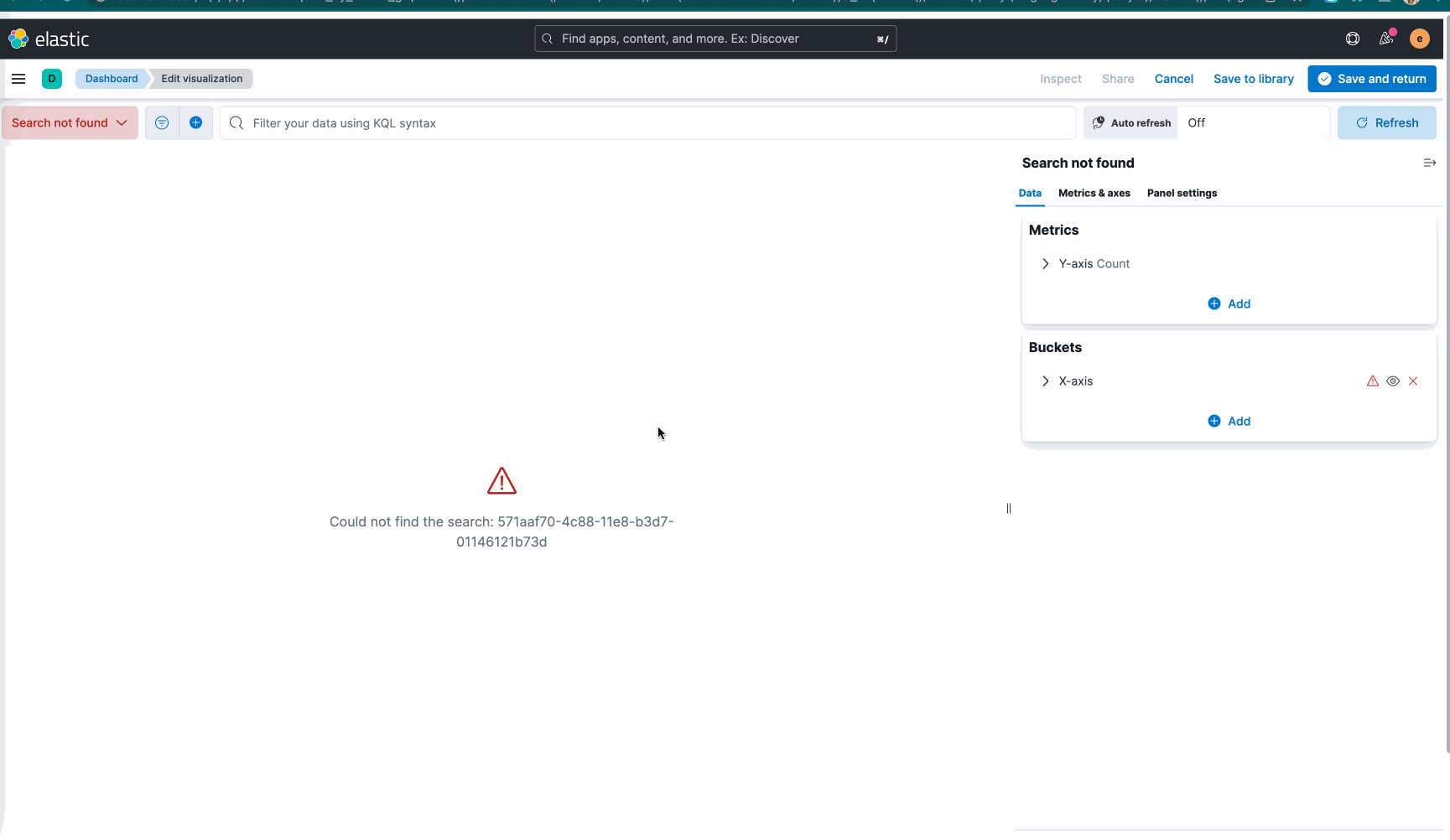The width and height of the screenshot is (1450, 840).
Task: Click the X-axis error warning icon
Action: tap(1373, 381)
